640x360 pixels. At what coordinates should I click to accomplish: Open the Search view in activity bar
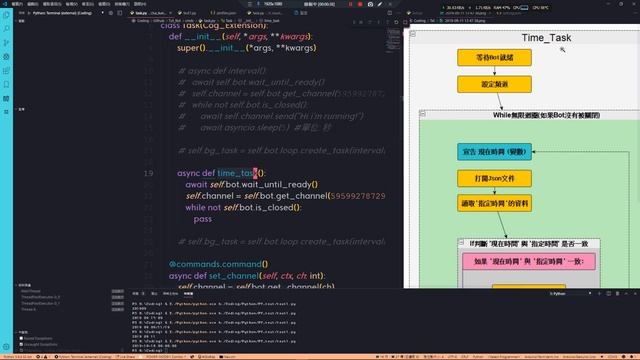[x=6, y=29]
